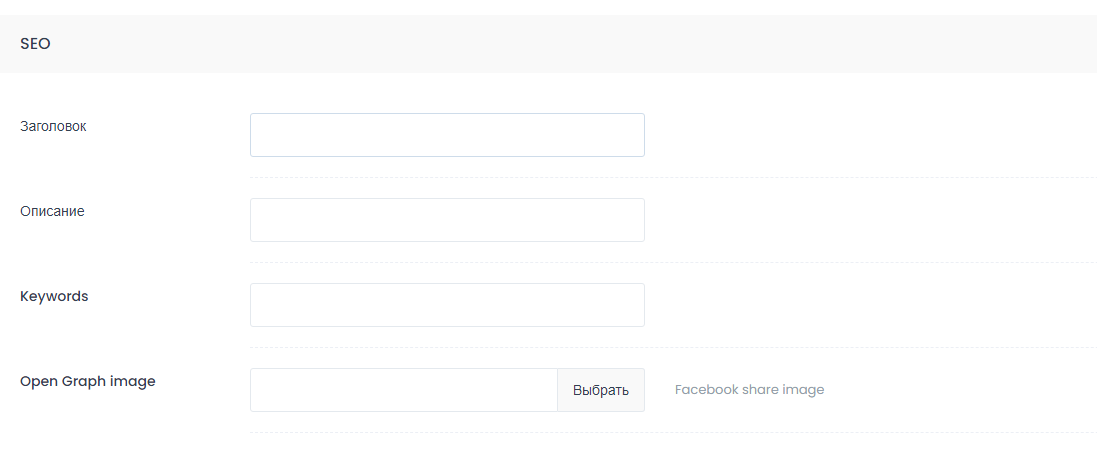Viewport: 1097px width, 473px height.
Task: Click the Open Graph image path field
Action: click(x=404, y=390)
